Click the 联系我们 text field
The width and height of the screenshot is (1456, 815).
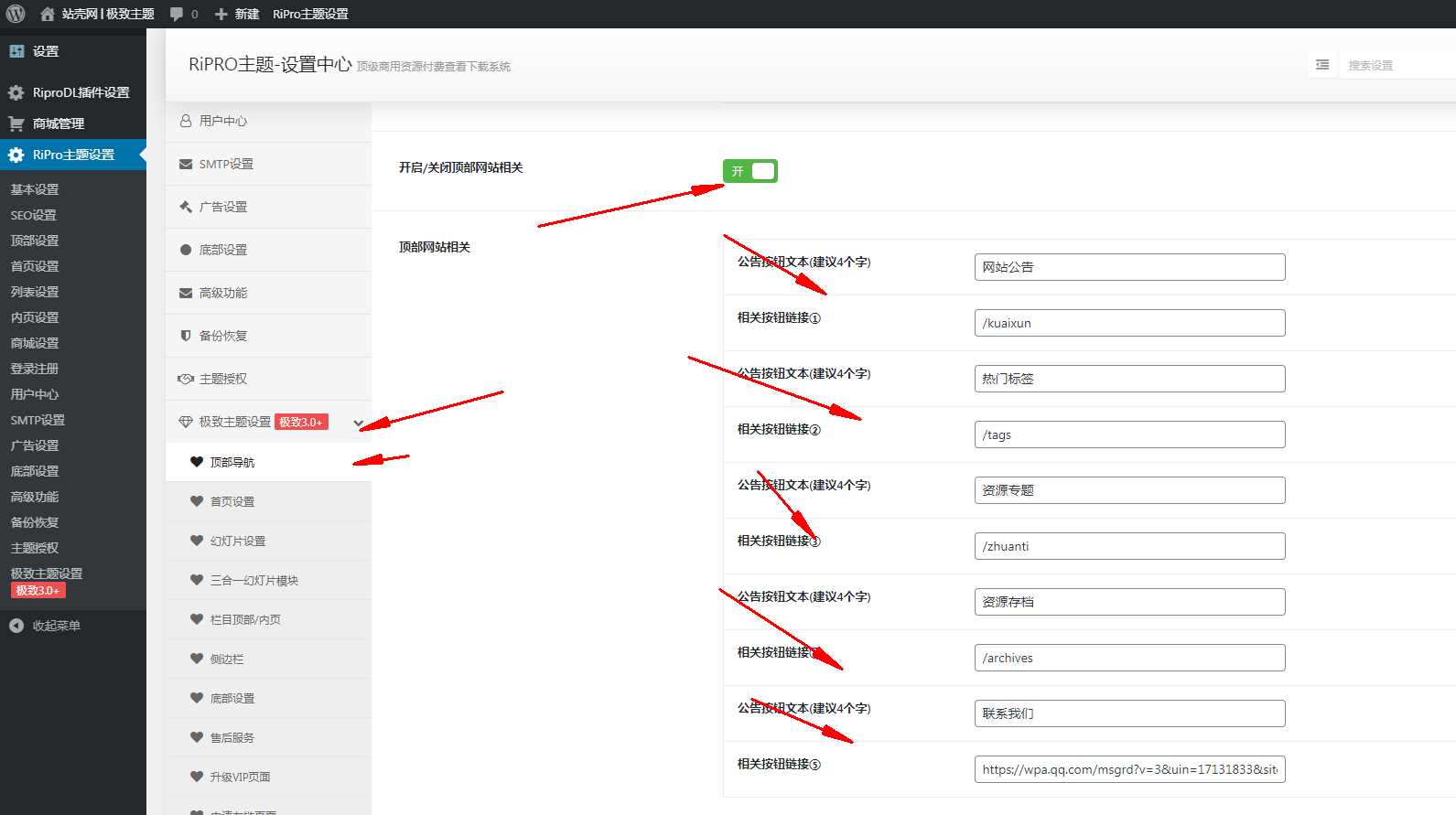(x=1129, y=713)
